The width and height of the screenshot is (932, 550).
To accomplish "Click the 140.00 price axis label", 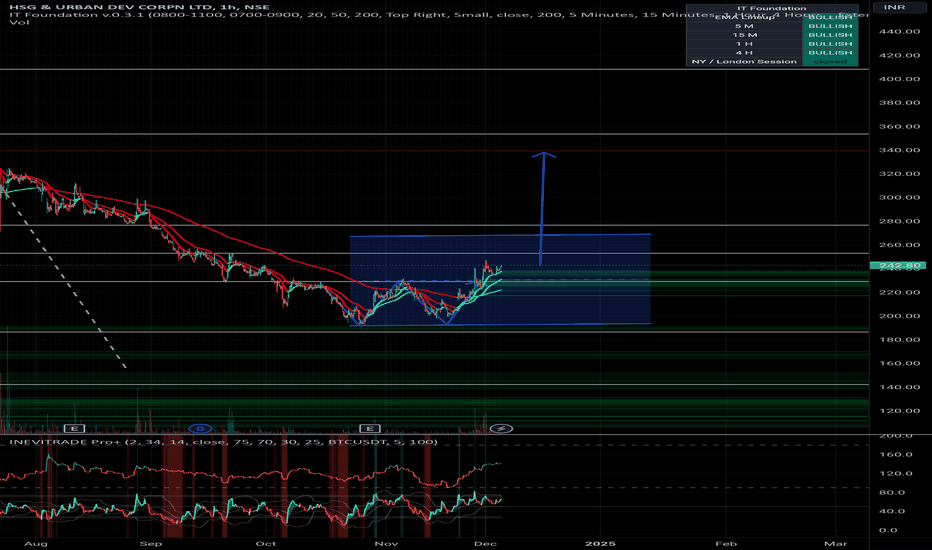I will point(899,387).
